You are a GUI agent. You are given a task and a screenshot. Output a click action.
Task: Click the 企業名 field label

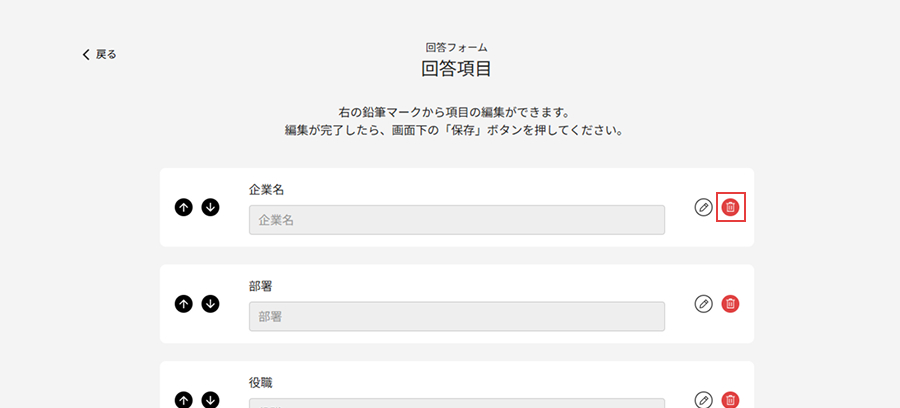click(x=268, y=189)
